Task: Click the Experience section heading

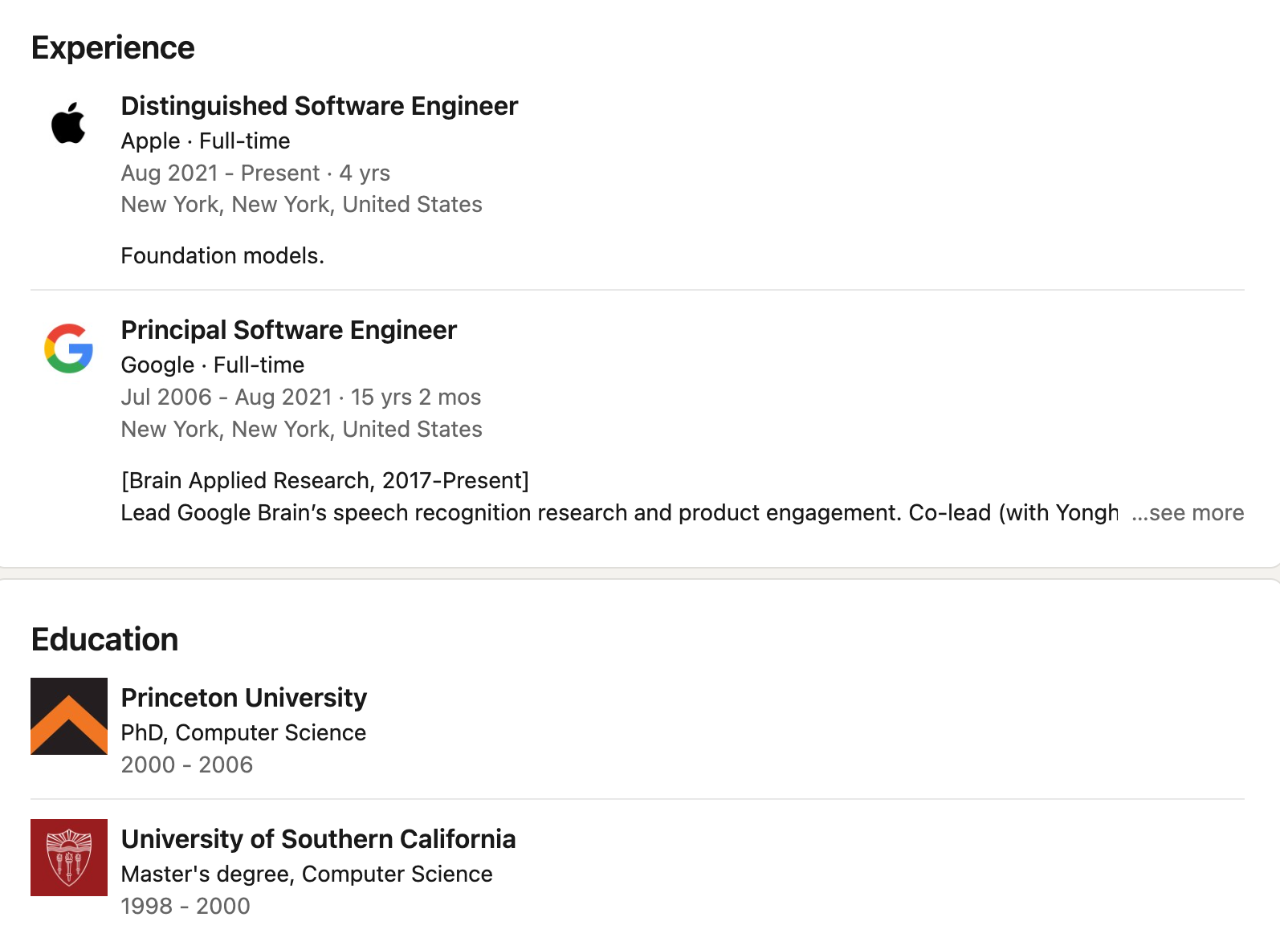Action: click(x=113, y=48)
